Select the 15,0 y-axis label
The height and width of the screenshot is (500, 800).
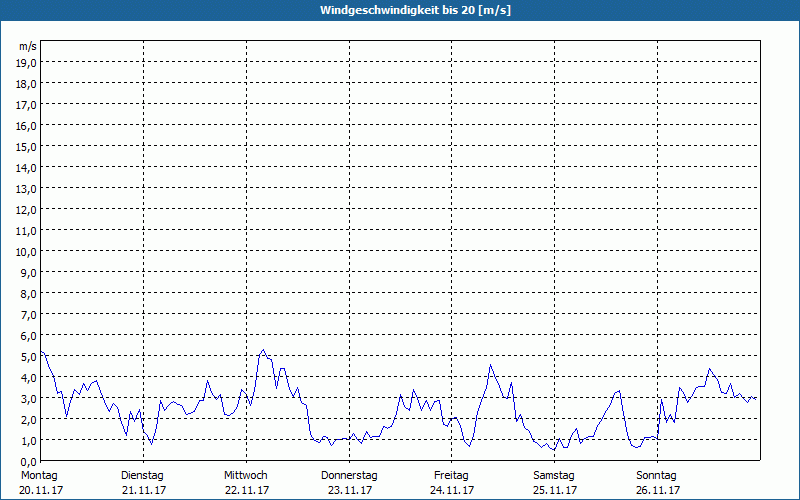(x=27, y=147)
